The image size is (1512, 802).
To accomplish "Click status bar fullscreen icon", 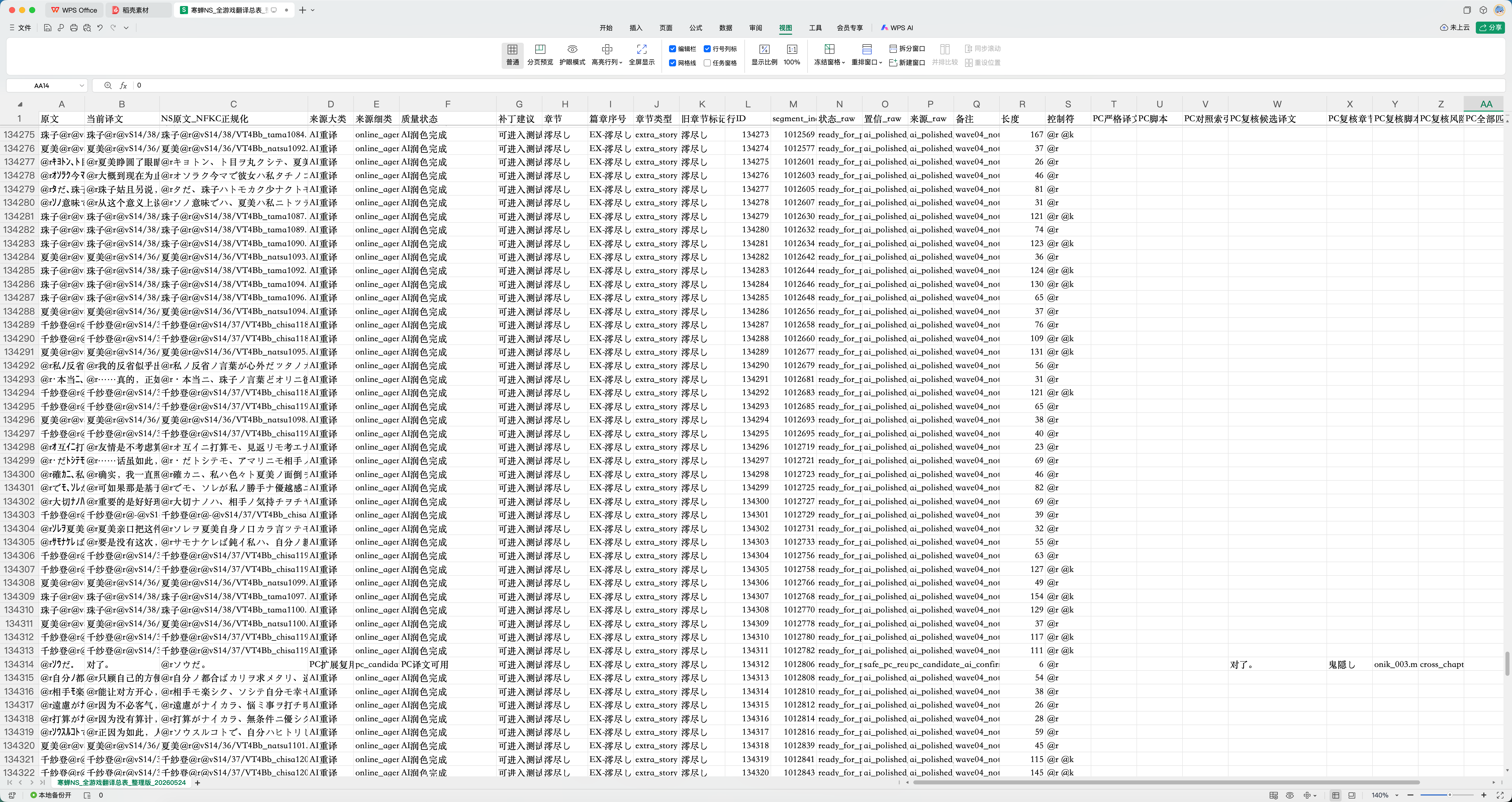I will [1500, 795].
